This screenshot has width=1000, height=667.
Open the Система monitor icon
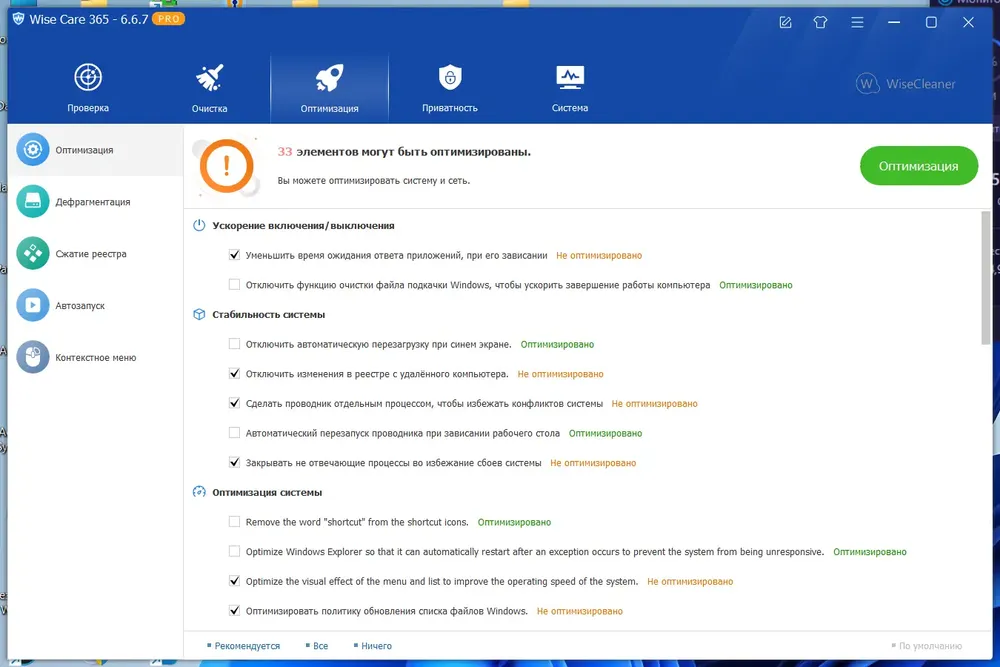point(570,78)
